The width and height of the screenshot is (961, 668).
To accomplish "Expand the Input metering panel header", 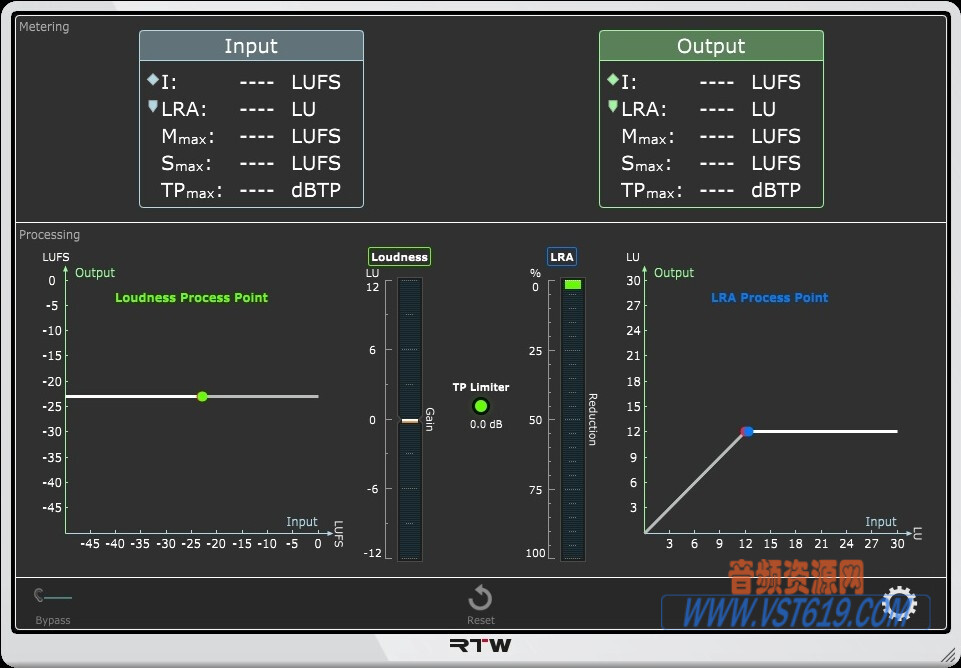I will click(251, 45).
